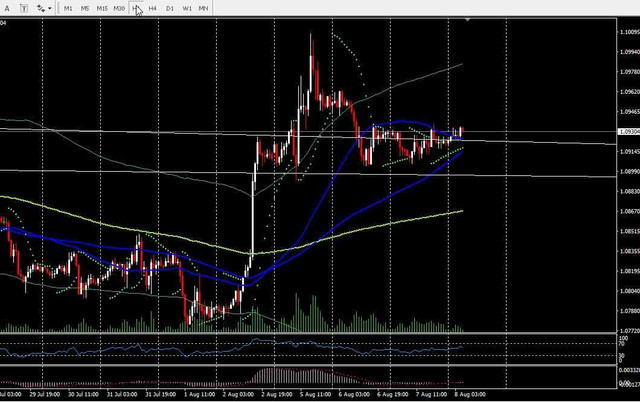Viewport: 640px width, 402px height.
Task: Select the MN monthly timeframe
Action: pos(203,8)
